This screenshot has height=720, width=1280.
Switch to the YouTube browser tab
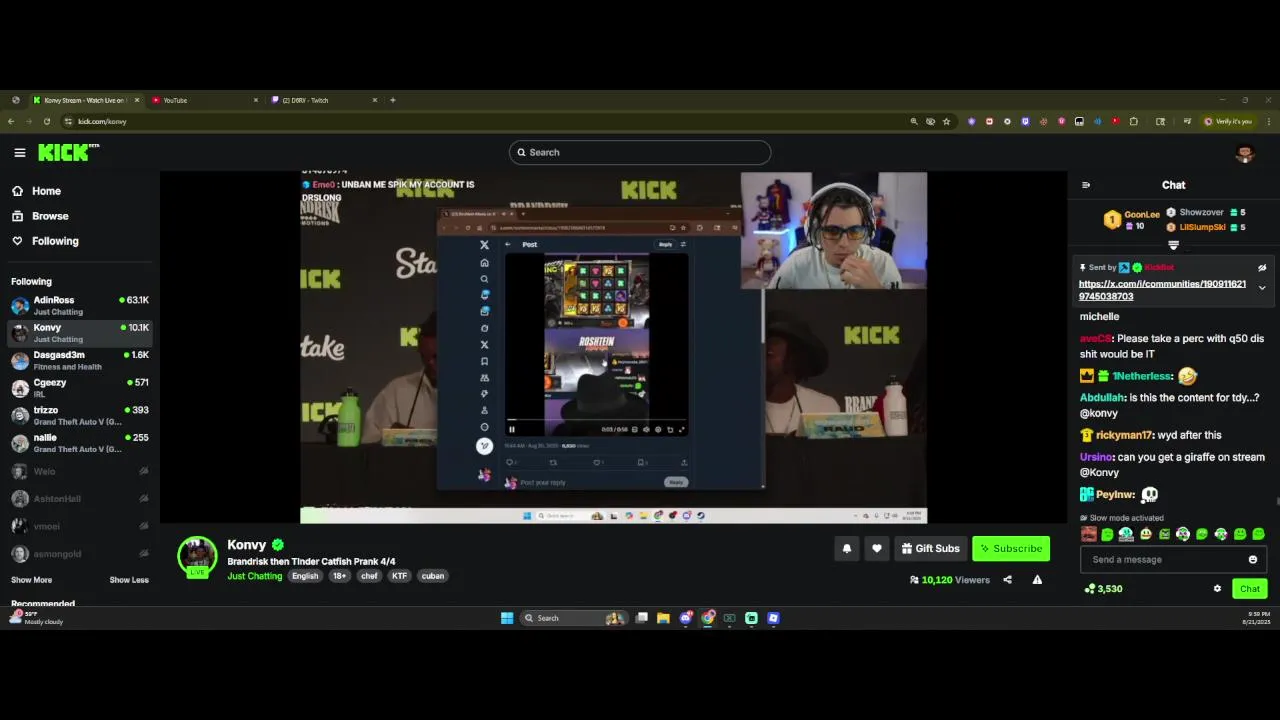pos(205,100)
